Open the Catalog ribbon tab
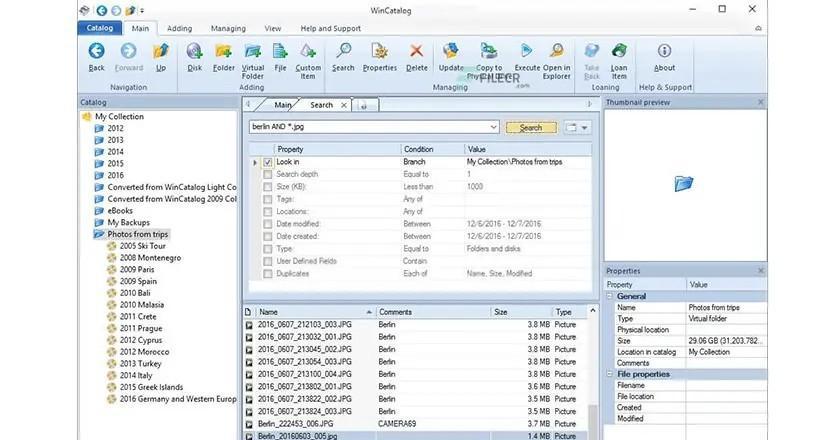Viewport: 836px width, 440px height. pos(100,28)
